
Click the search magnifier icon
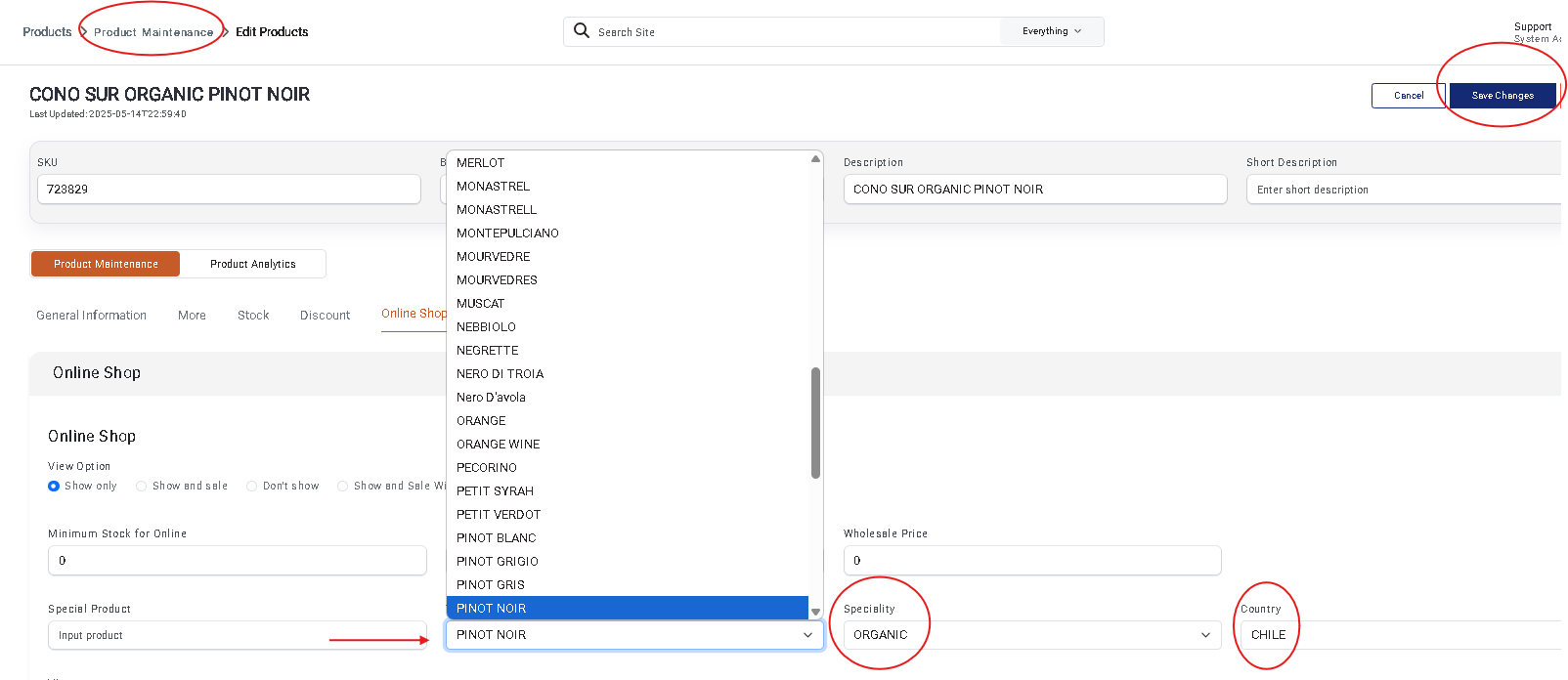582,30
